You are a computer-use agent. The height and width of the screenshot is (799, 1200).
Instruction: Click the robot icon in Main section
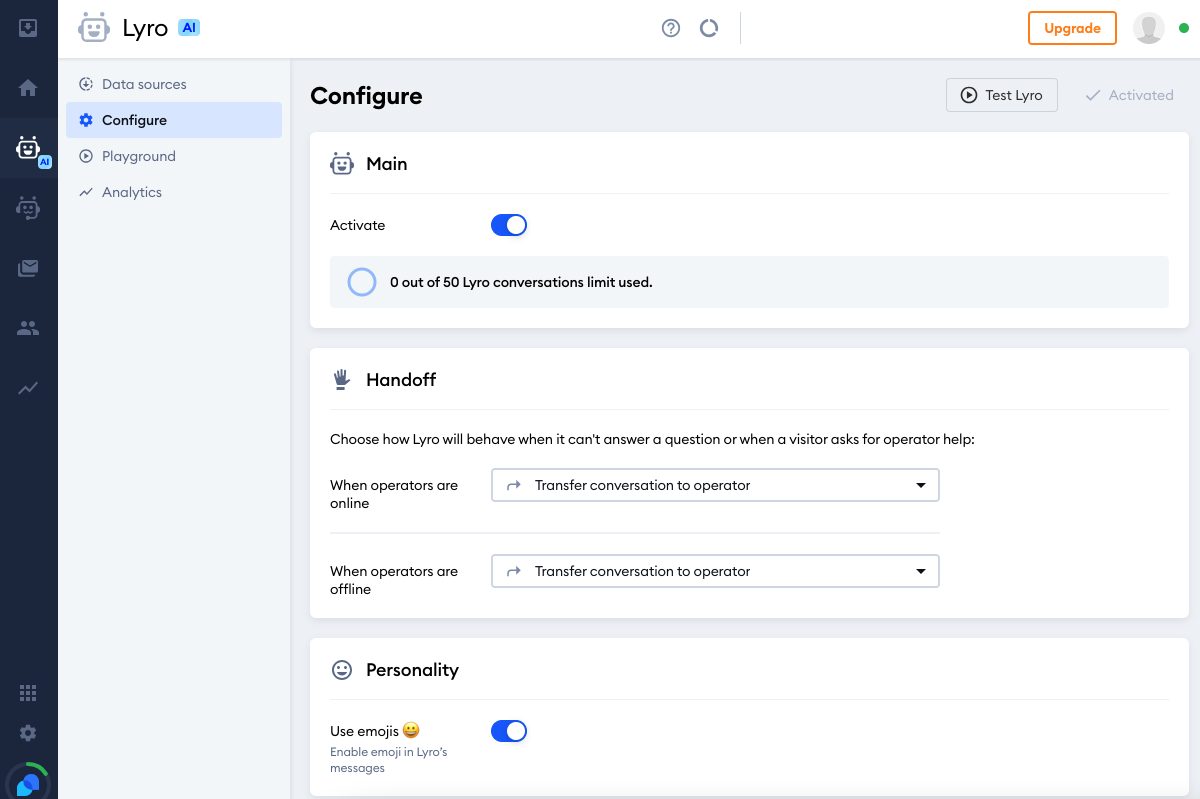pos(342,164)
